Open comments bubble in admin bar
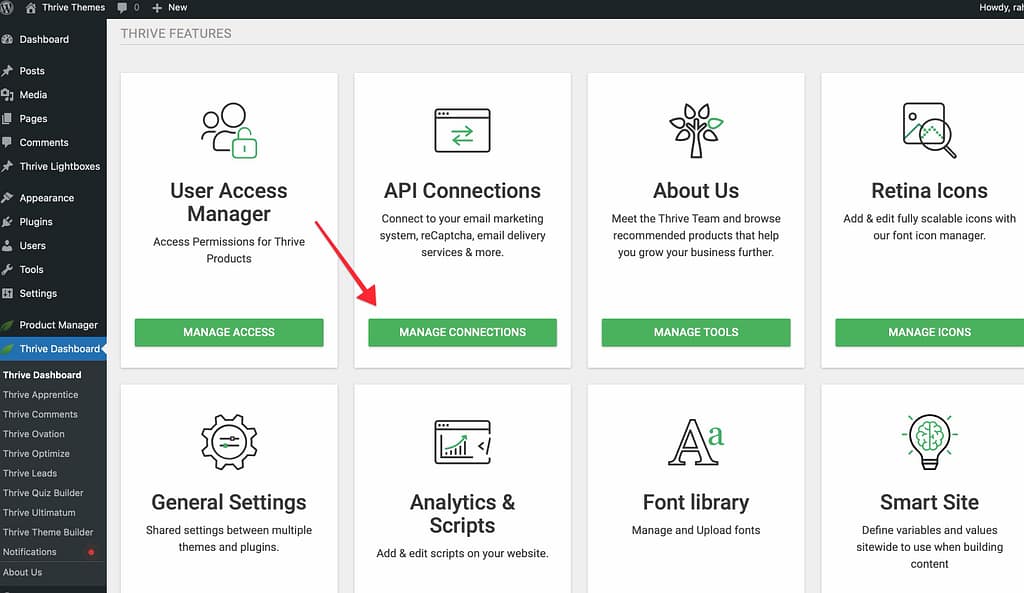The width and height of the screenshot is (1024, 593). click(128, 7)
